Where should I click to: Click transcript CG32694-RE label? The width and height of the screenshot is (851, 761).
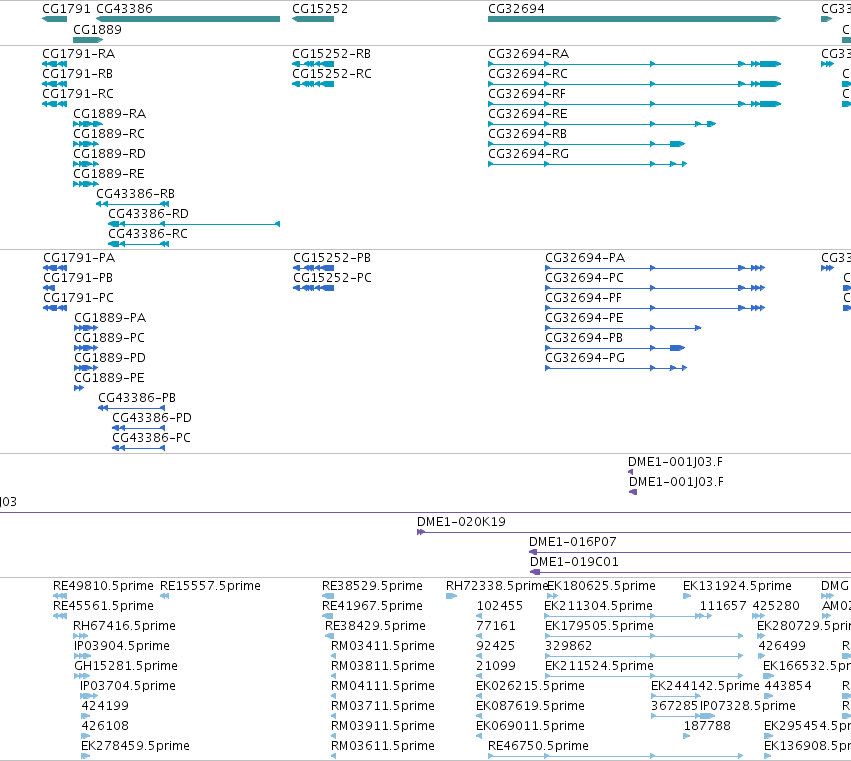[x=528, y=114]
